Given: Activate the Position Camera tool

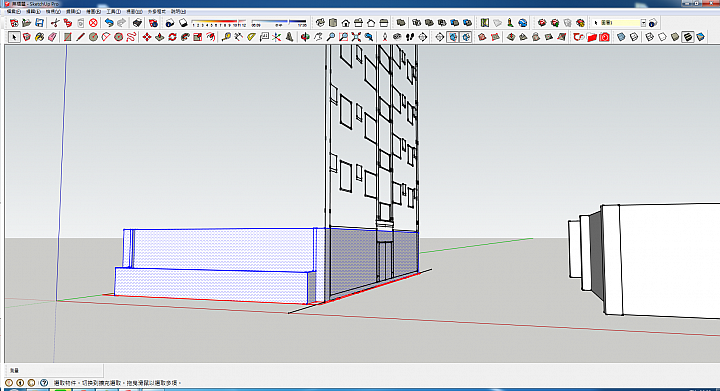Looking at the screenshot, I should coord(384,37).
